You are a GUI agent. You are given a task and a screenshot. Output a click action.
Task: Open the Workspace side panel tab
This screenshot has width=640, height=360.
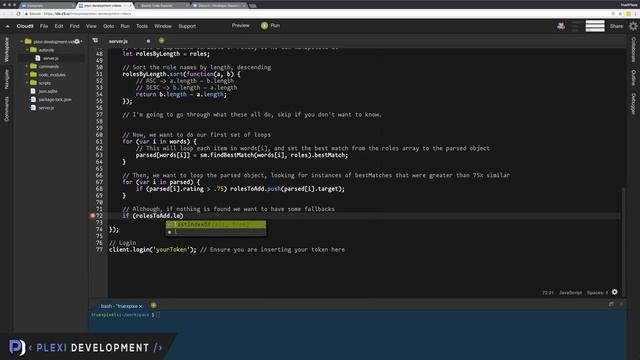[x=7, y=50]
